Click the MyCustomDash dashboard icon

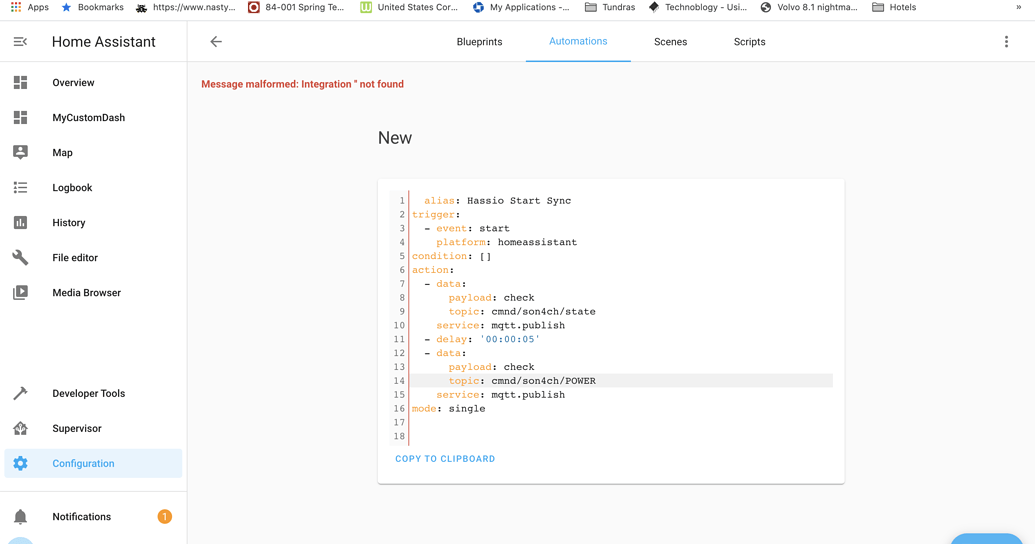20,118
